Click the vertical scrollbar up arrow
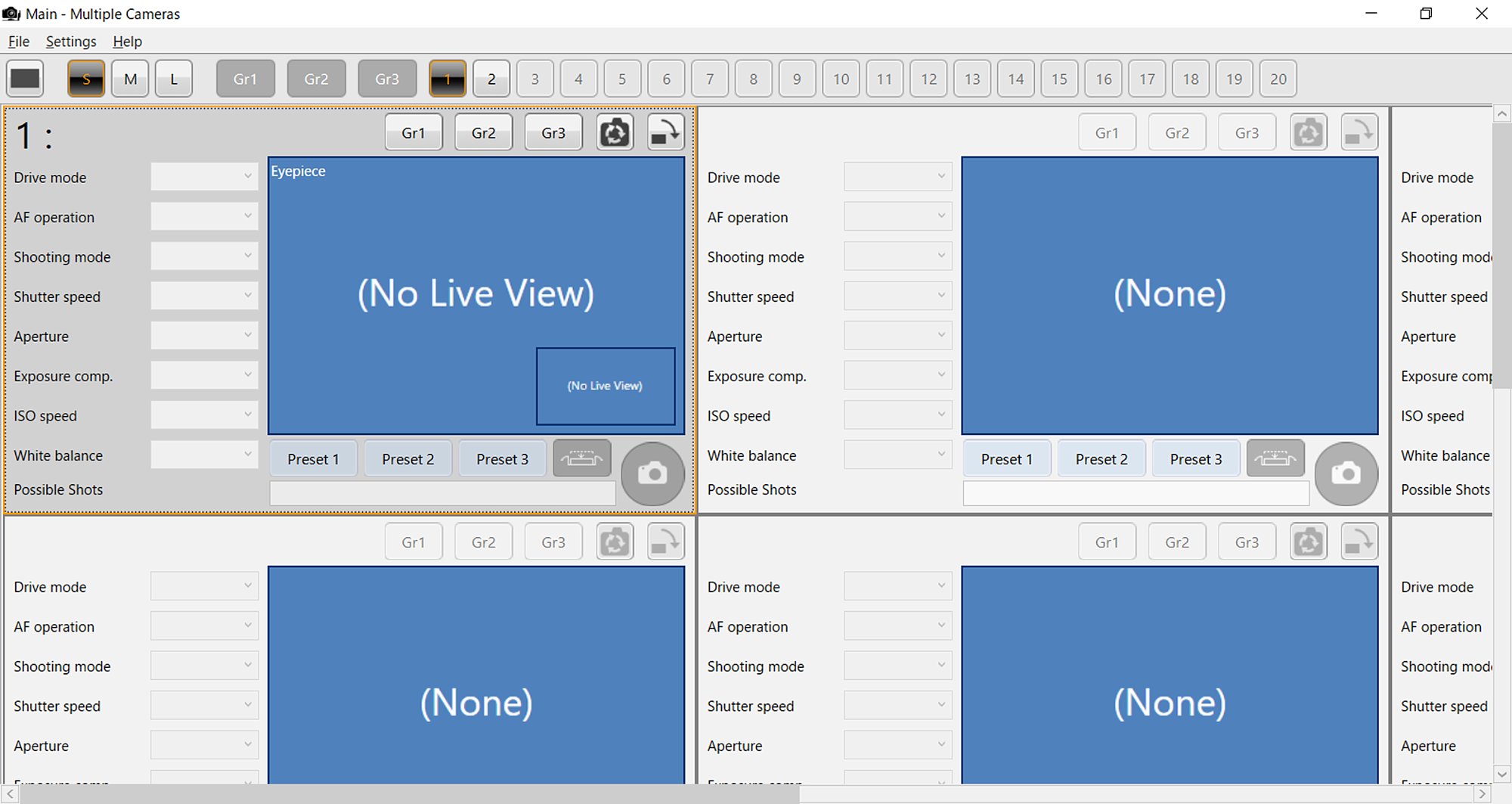This screenshot has height=804, width=1512. coord(1502,114)
